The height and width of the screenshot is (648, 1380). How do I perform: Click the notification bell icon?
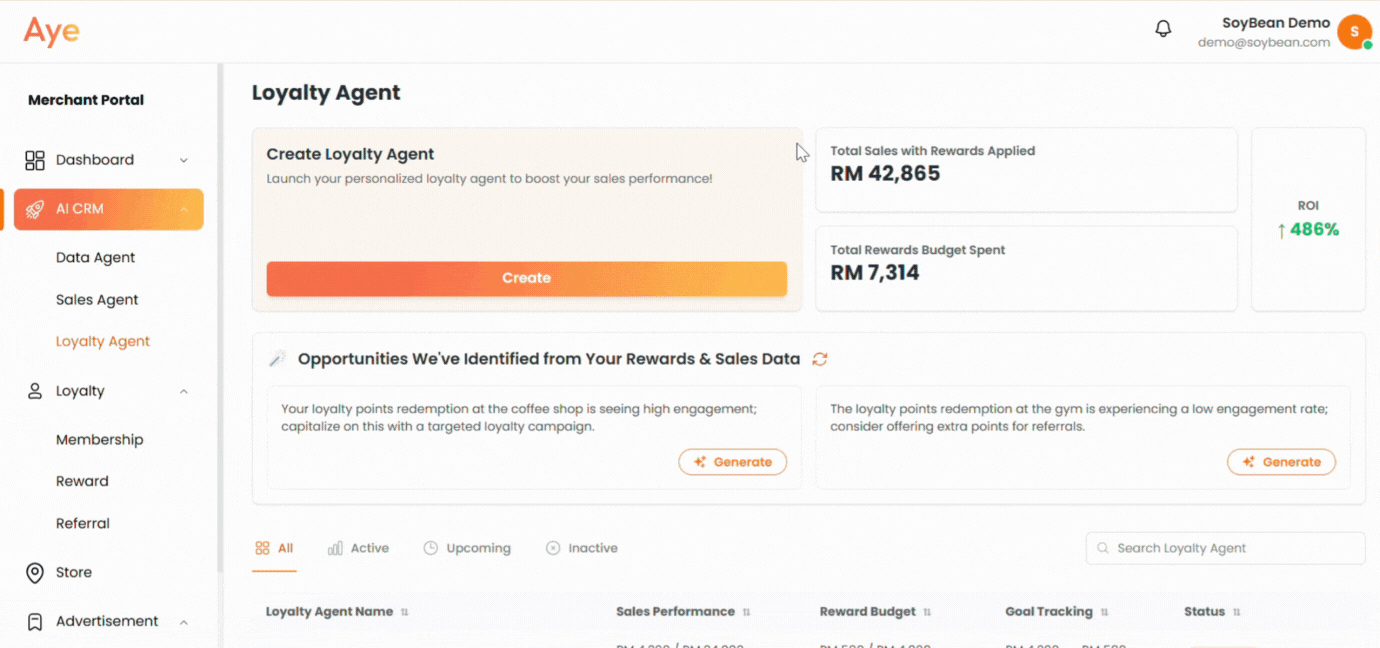point(1163,28)
